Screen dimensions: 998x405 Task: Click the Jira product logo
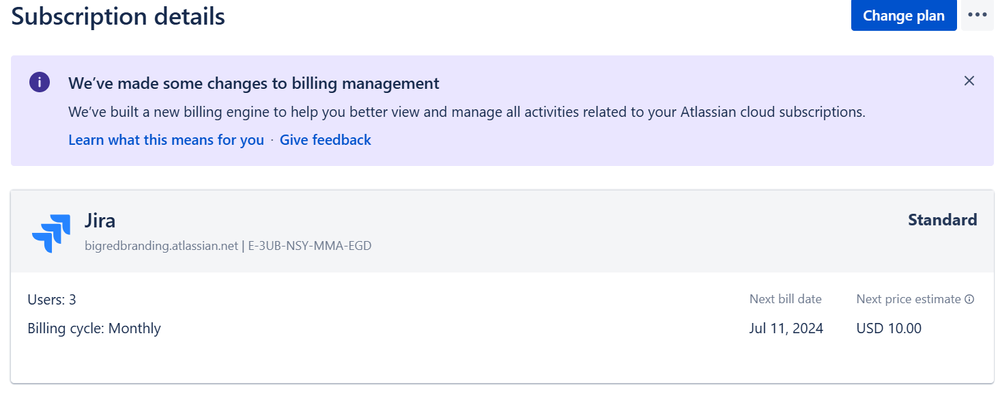click(51, 232)
